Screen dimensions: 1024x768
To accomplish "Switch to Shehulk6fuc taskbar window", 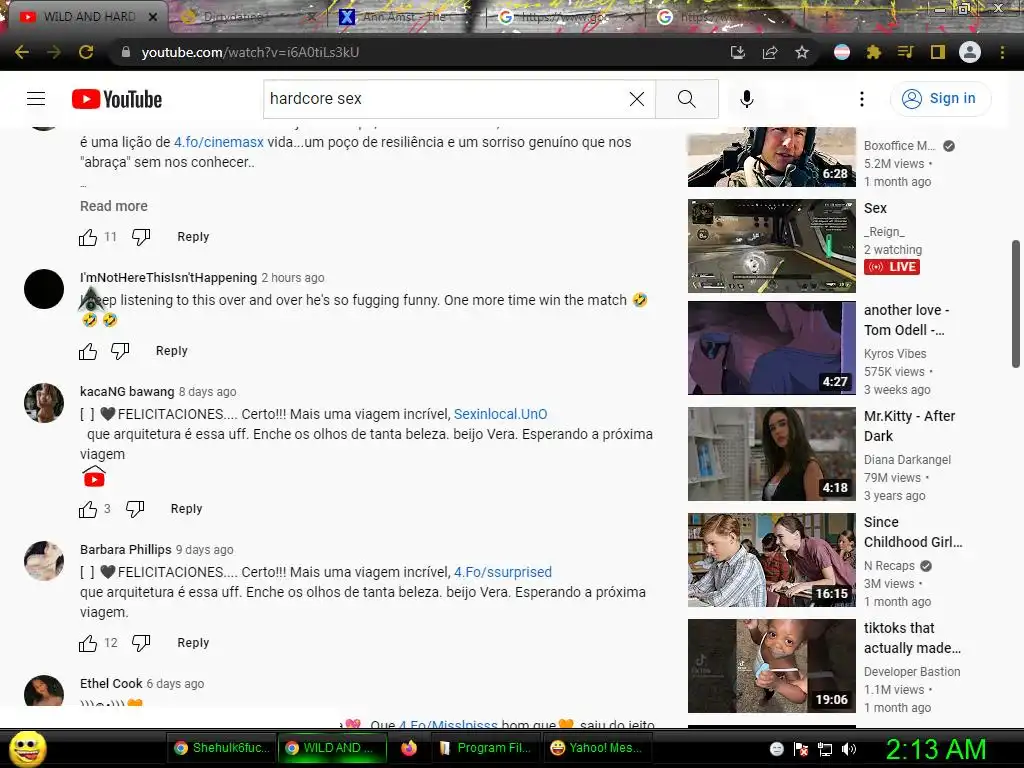I will coord(222,748).
